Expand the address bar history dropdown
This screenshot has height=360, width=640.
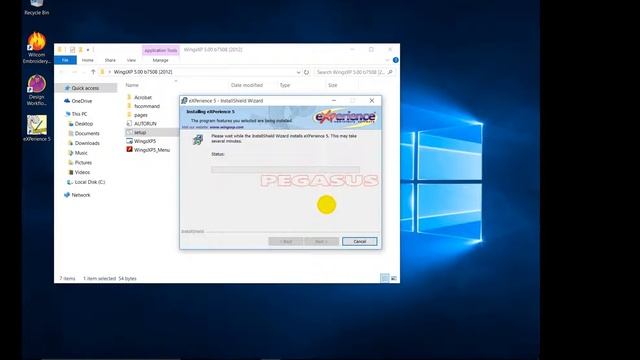(298, 72)
